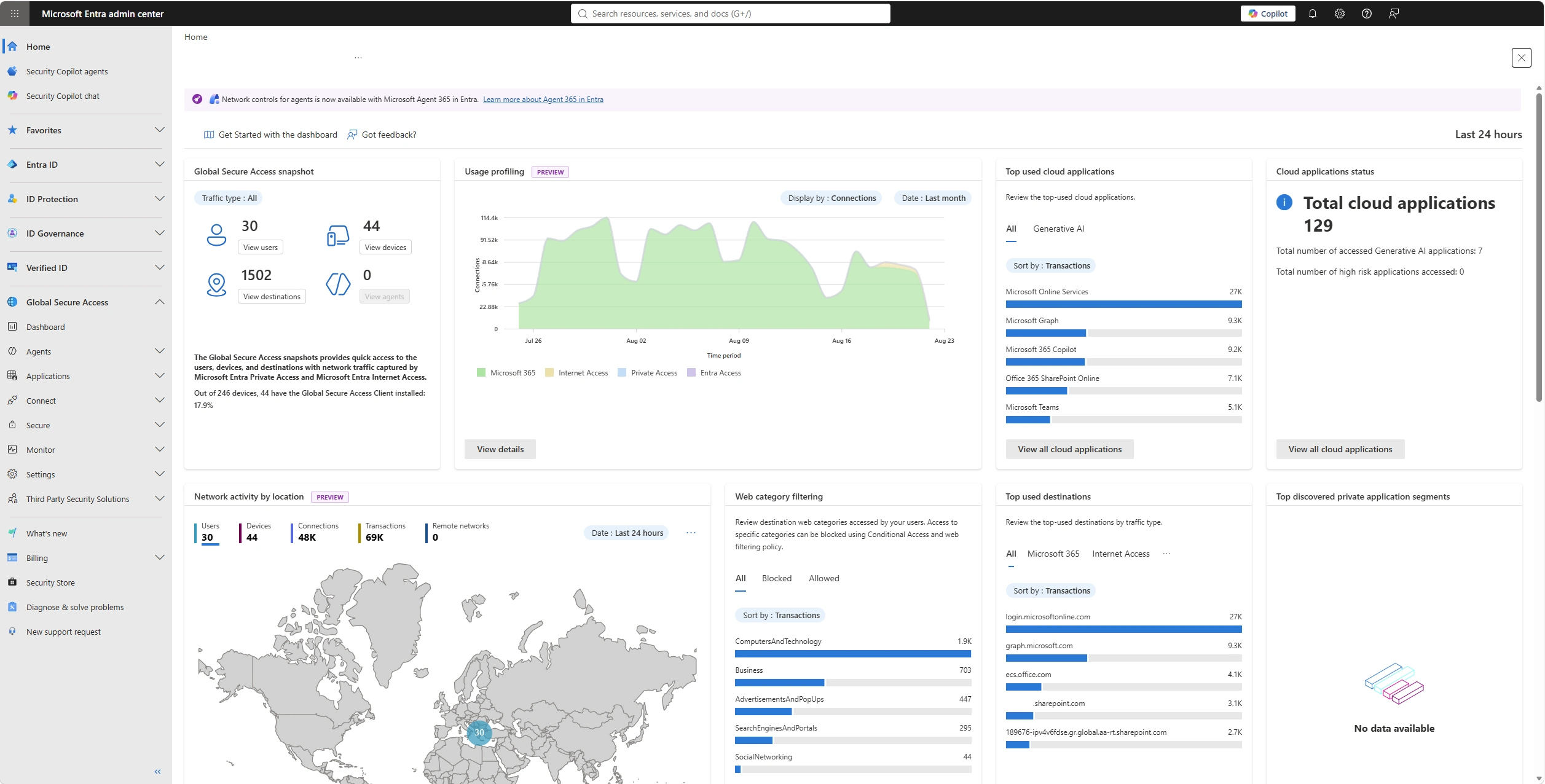Expand the Settings menu chevron
Image resolution: width=1545 pixels, height=784 pixels.
(160, 474)
